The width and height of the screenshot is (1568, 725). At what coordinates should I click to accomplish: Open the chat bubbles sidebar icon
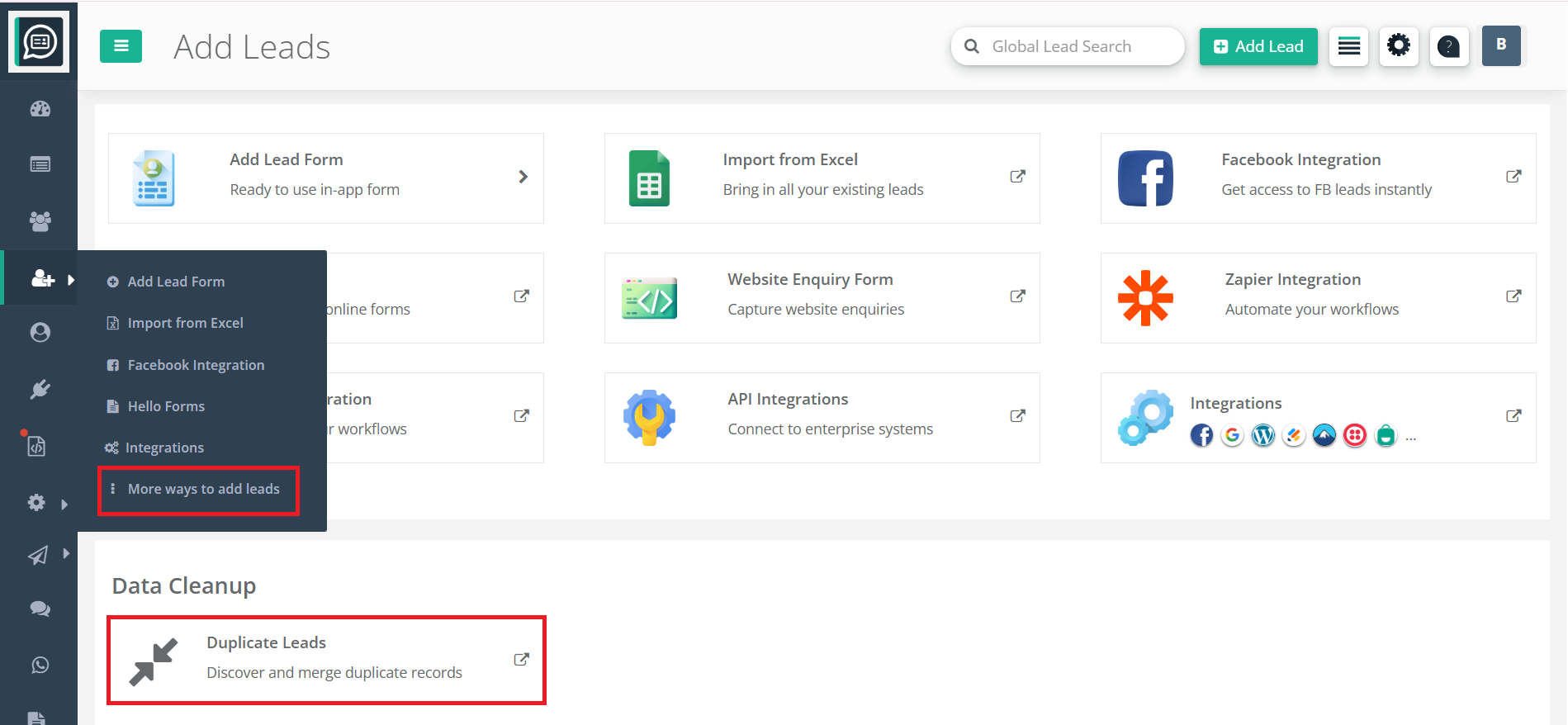(x=40, y=609)
